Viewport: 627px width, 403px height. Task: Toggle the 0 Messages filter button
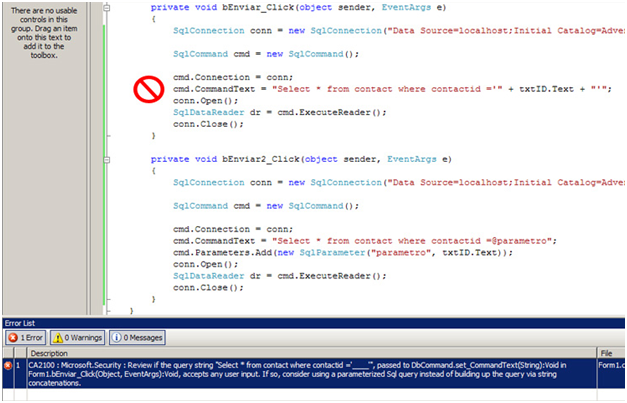137,337
